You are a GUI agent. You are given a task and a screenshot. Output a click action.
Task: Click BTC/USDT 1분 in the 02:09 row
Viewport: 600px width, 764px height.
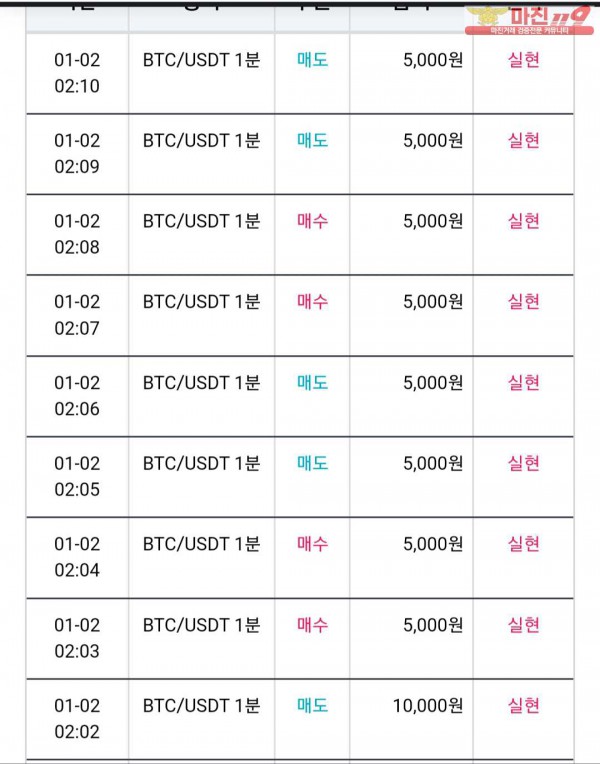(201, 141)
